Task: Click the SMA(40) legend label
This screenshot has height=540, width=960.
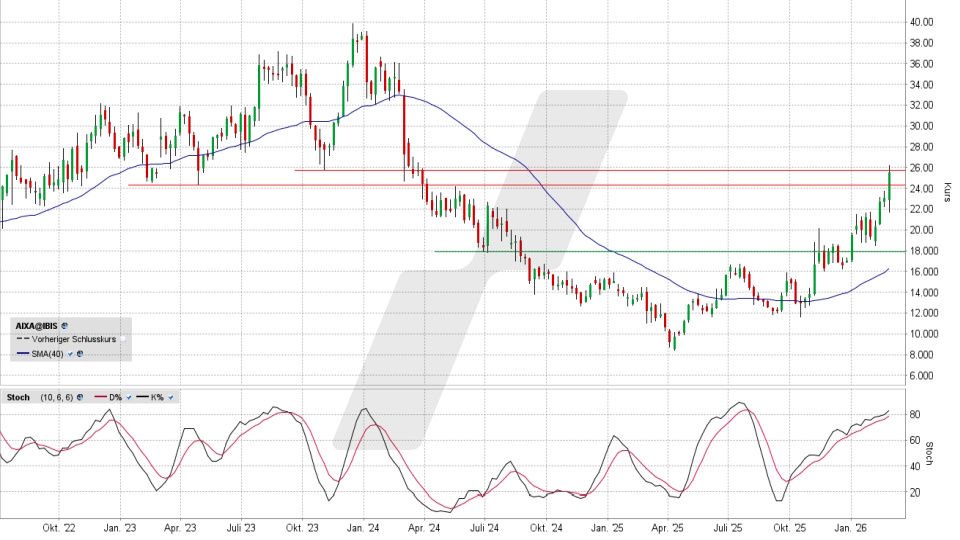Action: [48, 354]
